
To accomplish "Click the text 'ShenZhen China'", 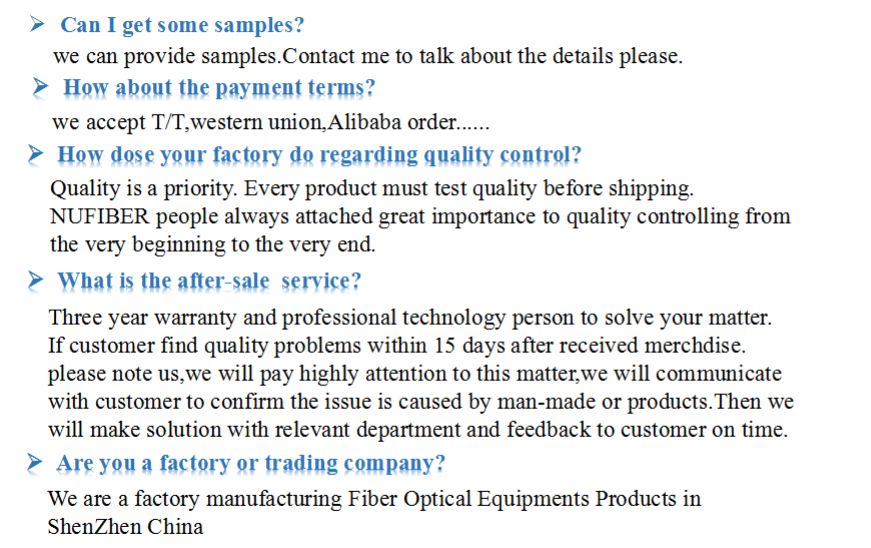I will [126, 527].
